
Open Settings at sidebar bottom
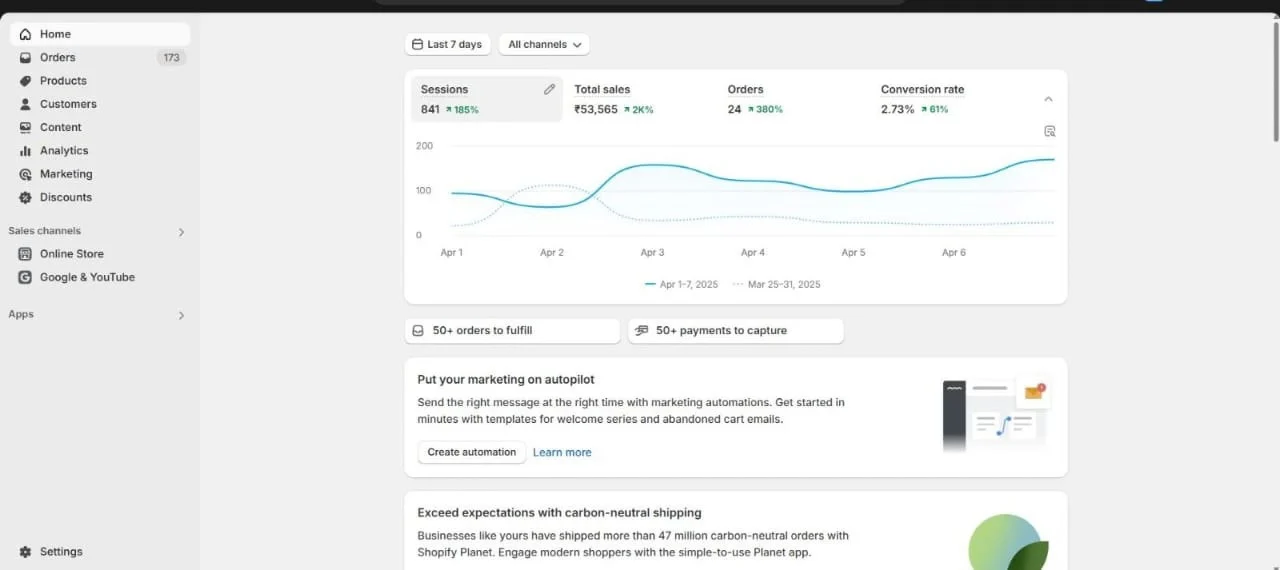point(100,552)
